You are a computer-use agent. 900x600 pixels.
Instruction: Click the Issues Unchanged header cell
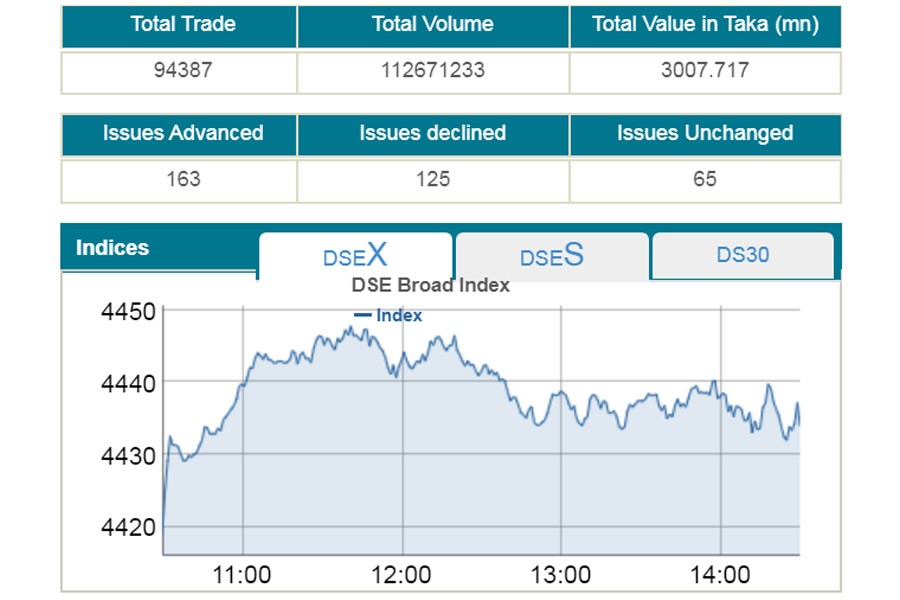pyautogui.click(x=705, y=134)
